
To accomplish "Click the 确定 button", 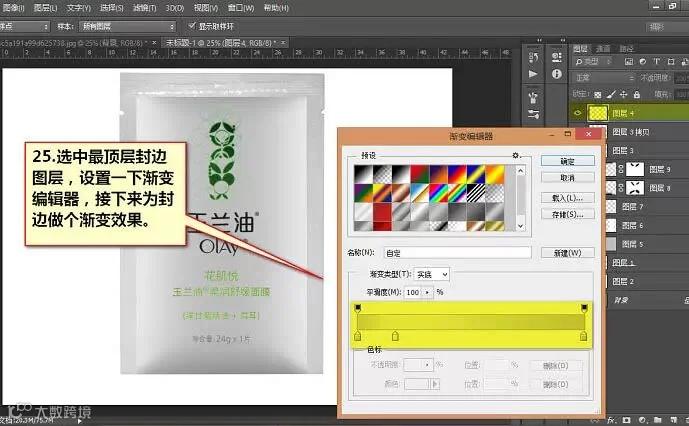I will (567, 161).
